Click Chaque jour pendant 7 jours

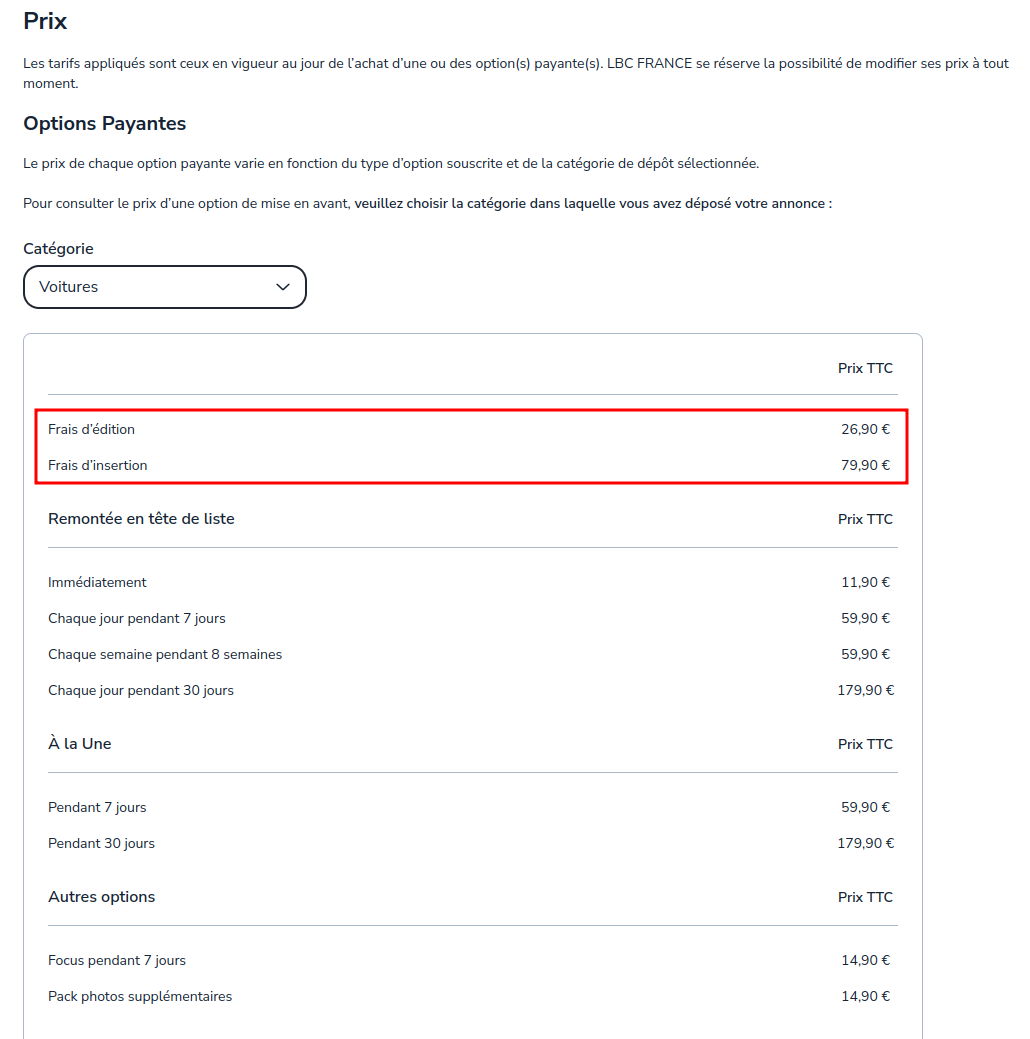pos(137,618)
